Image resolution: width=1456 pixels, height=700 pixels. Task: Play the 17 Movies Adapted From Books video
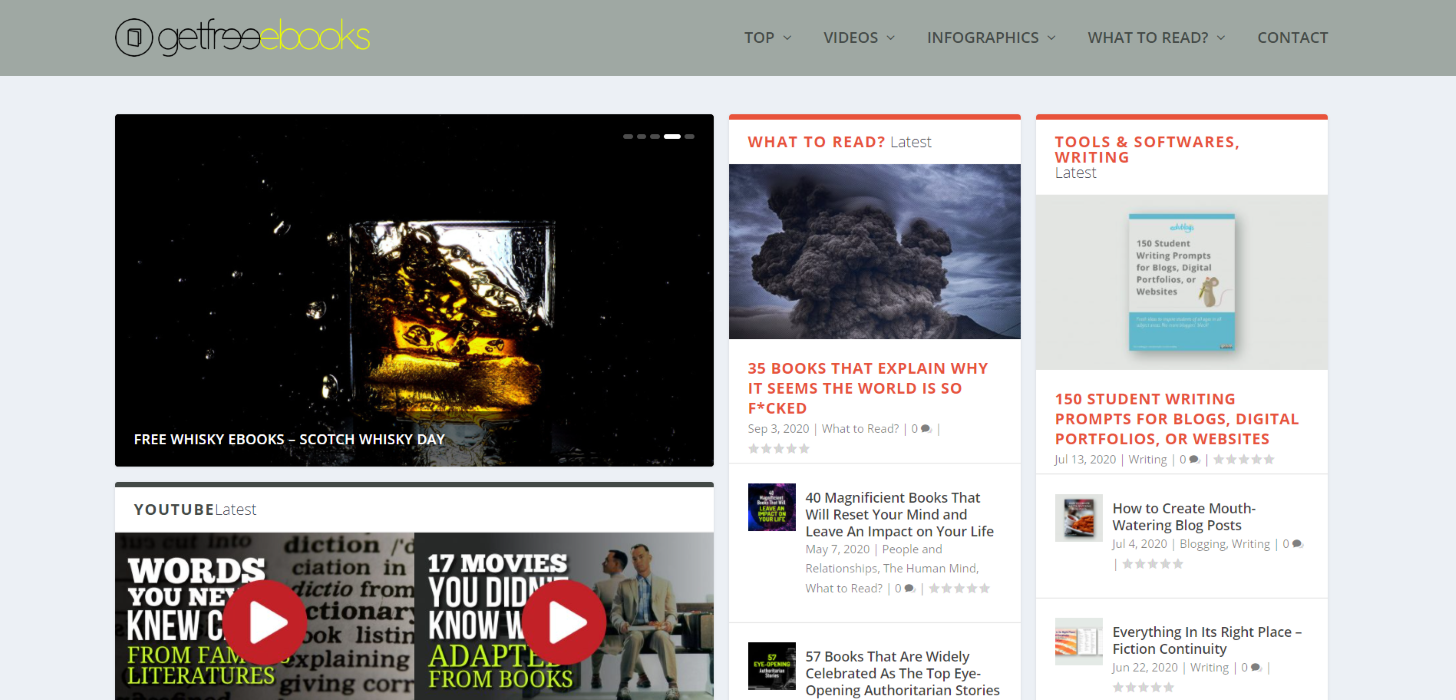[x=563, y=622]
